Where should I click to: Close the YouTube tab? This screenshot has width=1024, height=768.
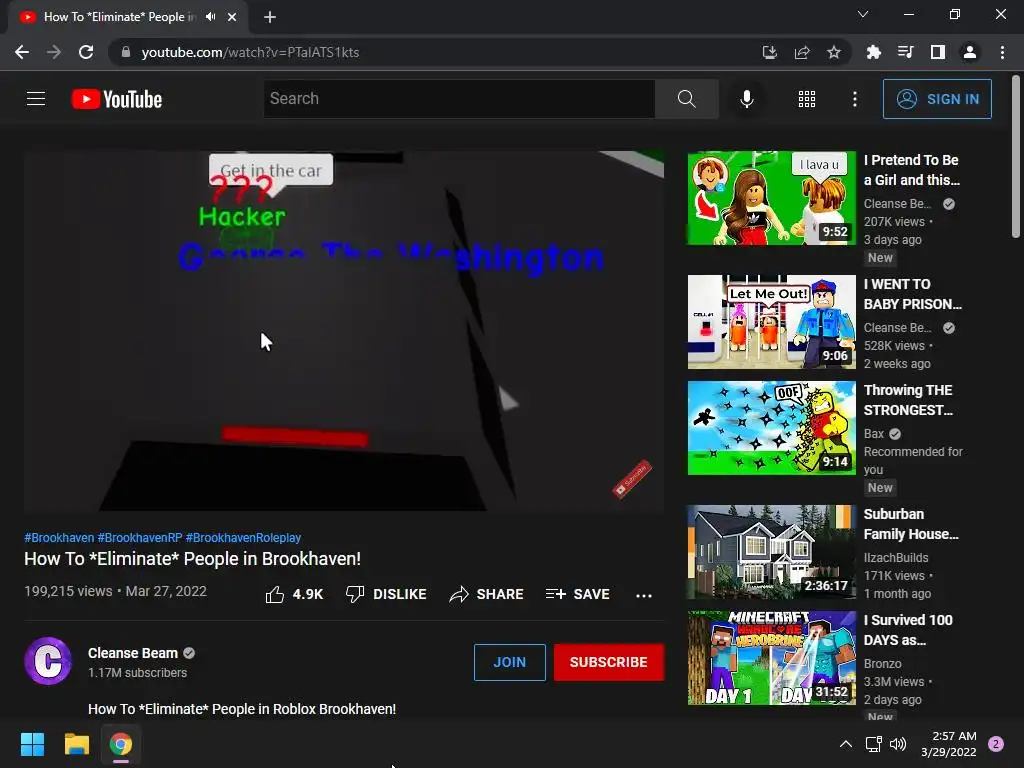coord(232,17)
